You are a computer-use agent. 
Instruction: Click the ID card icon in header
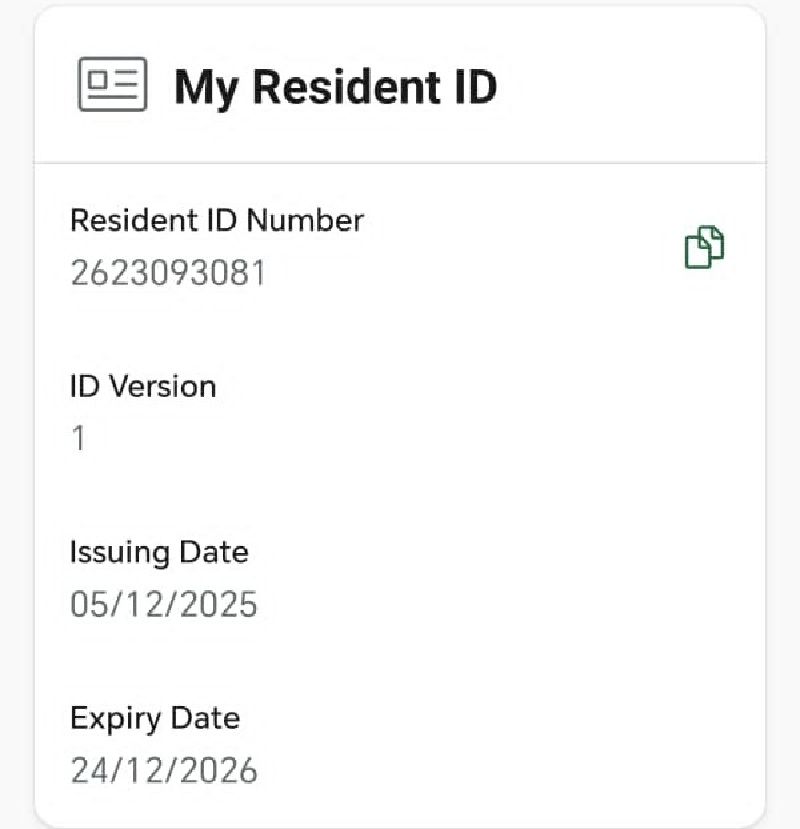tap(112, 86)
